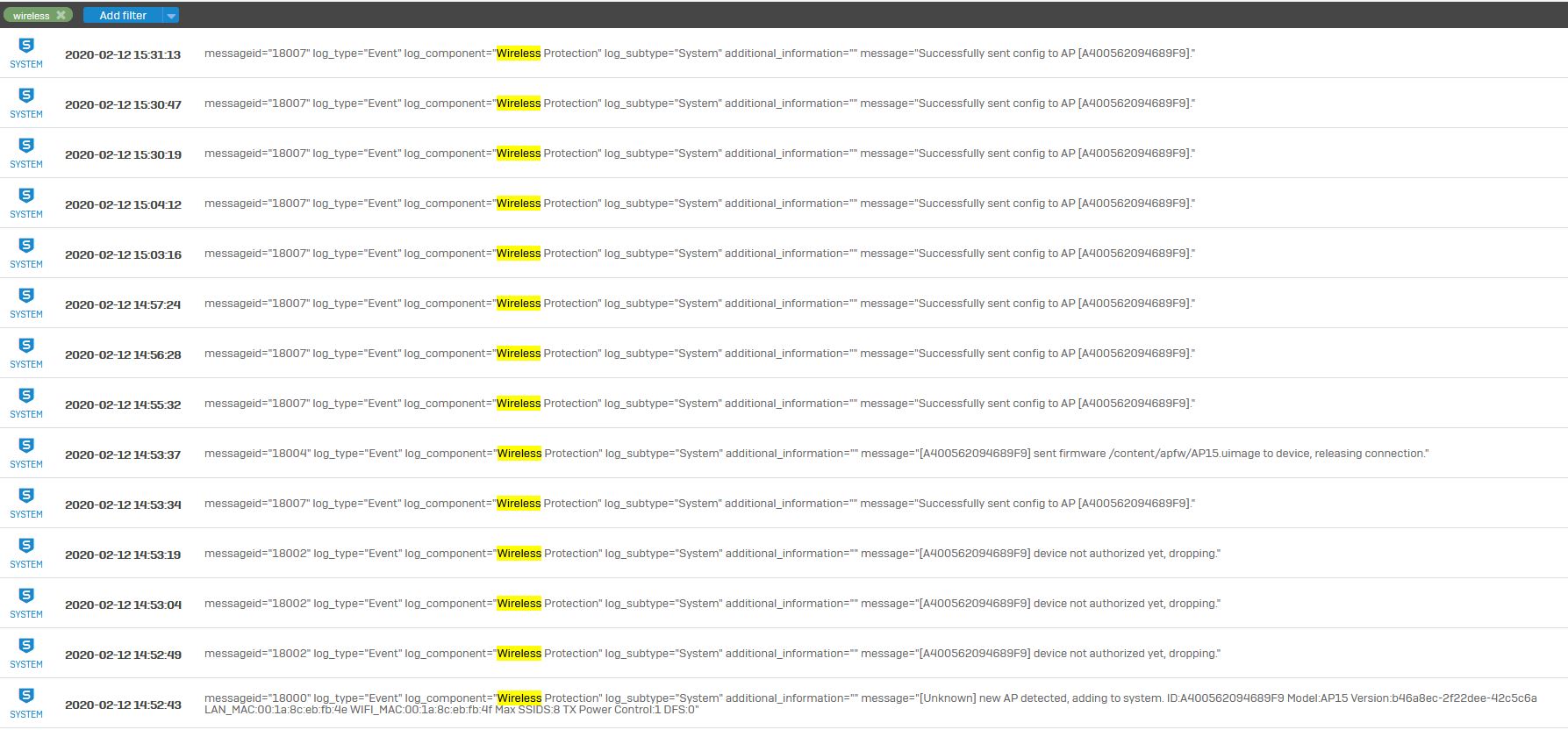Image resolution: width=1568 pixels, height=730 pixels.
Task: Select timestamp 2020-02-12 14:53:04
Action: (x=123, y=605)
